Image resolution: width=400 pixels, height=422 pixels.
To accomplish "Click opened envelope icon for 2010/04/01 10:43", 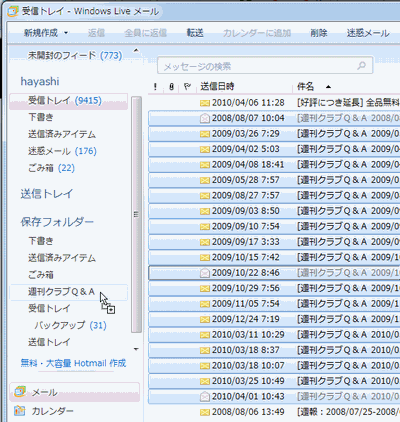I will pyautogui.click(x=205, y=396).
